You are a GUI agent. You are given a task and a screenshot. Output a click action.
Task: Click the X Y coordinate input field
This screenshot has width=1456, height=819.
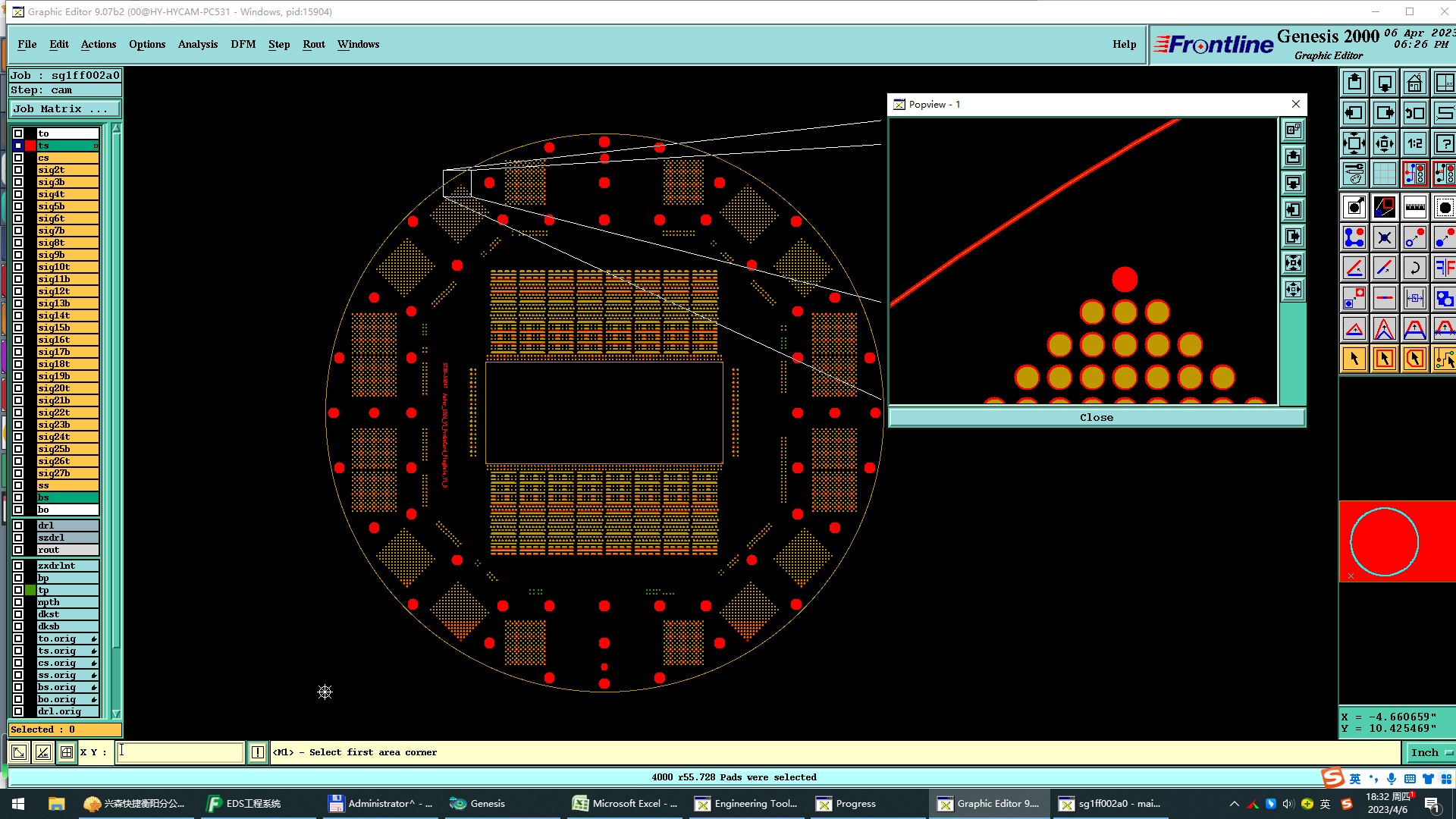[180, 752]
